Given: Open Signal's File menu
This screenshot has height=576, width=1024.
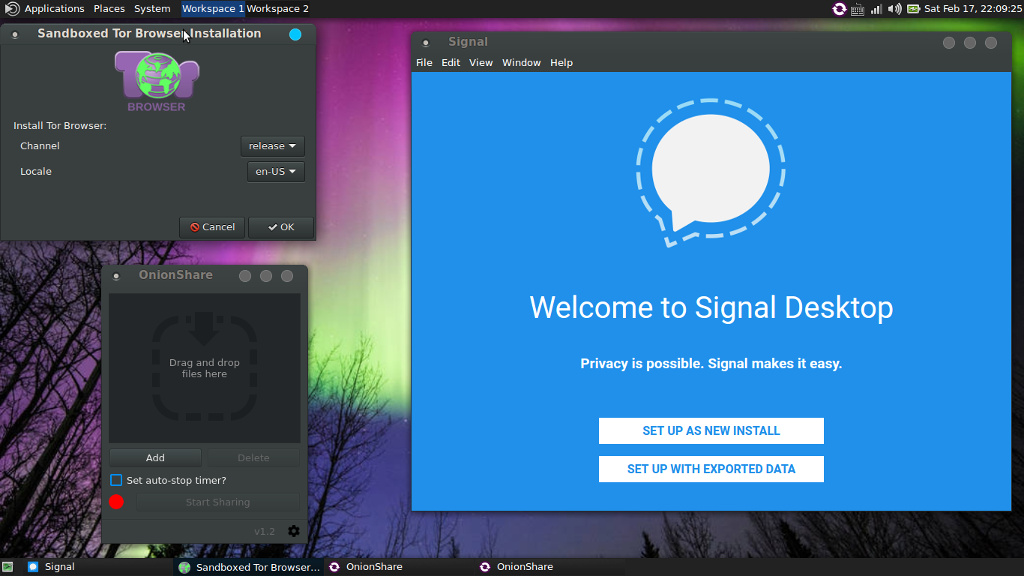Looking at the screenshot, I should click(x=424, y=63).
